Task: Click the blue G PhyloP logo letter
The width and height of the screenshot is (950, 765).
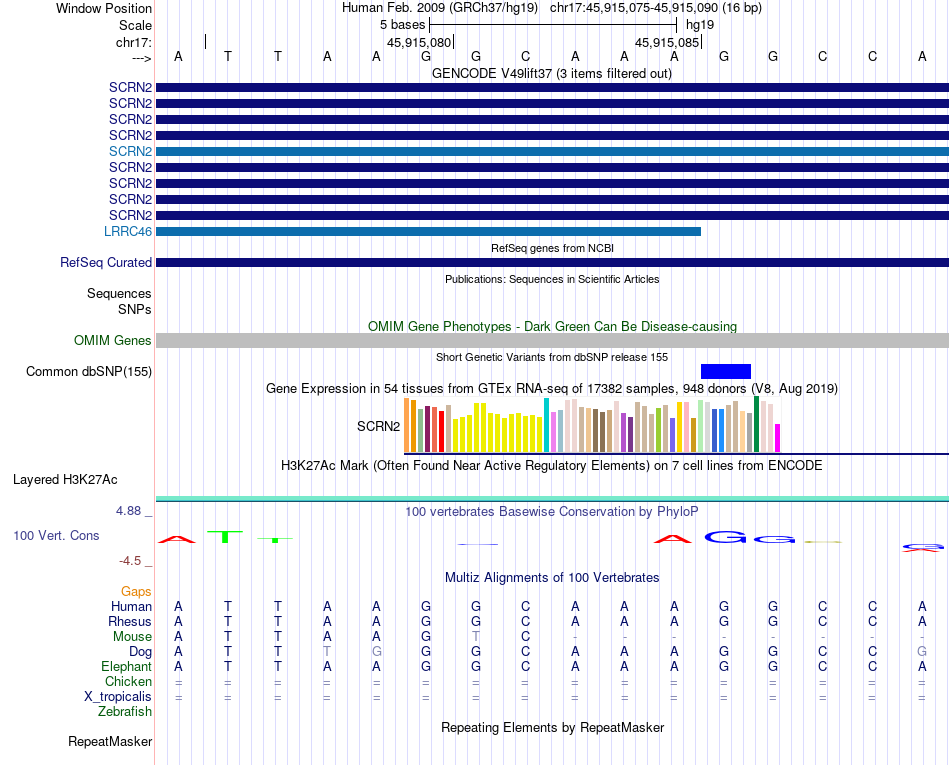Action: [725, 537]
